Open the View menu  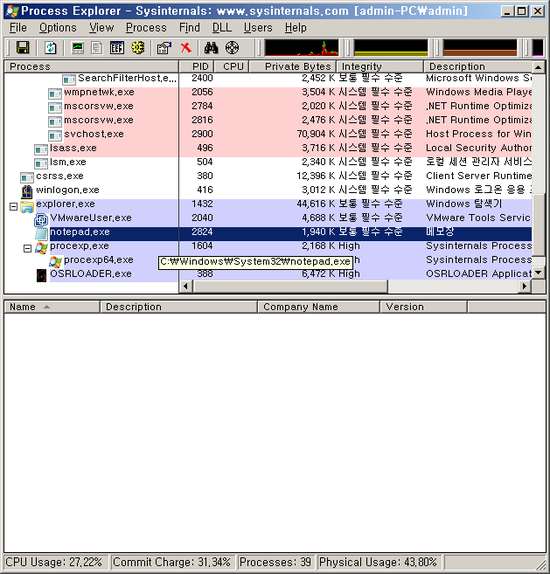101,28
